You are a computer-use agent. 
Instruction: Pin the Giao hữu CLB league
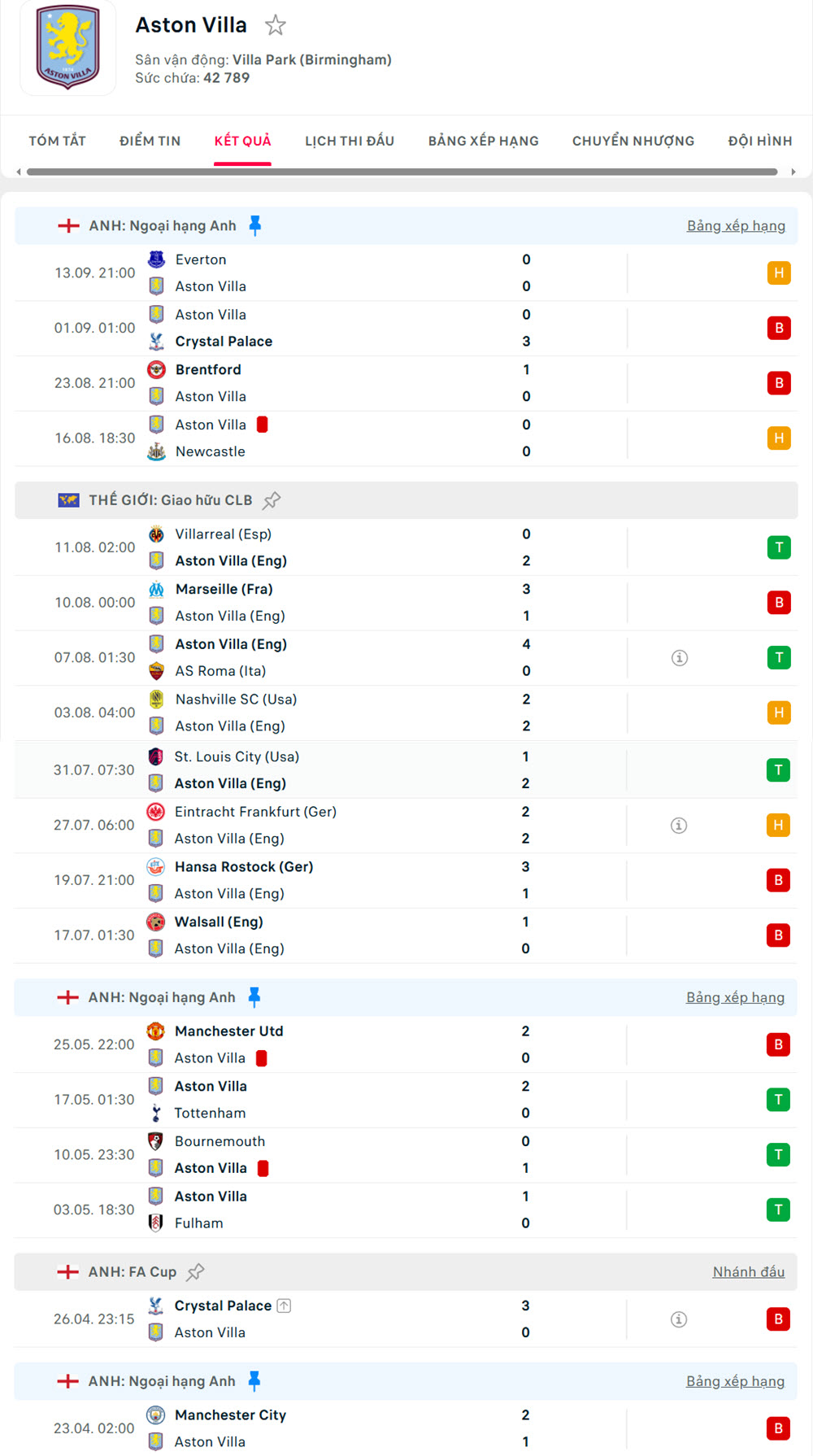(x=272, y=500)
